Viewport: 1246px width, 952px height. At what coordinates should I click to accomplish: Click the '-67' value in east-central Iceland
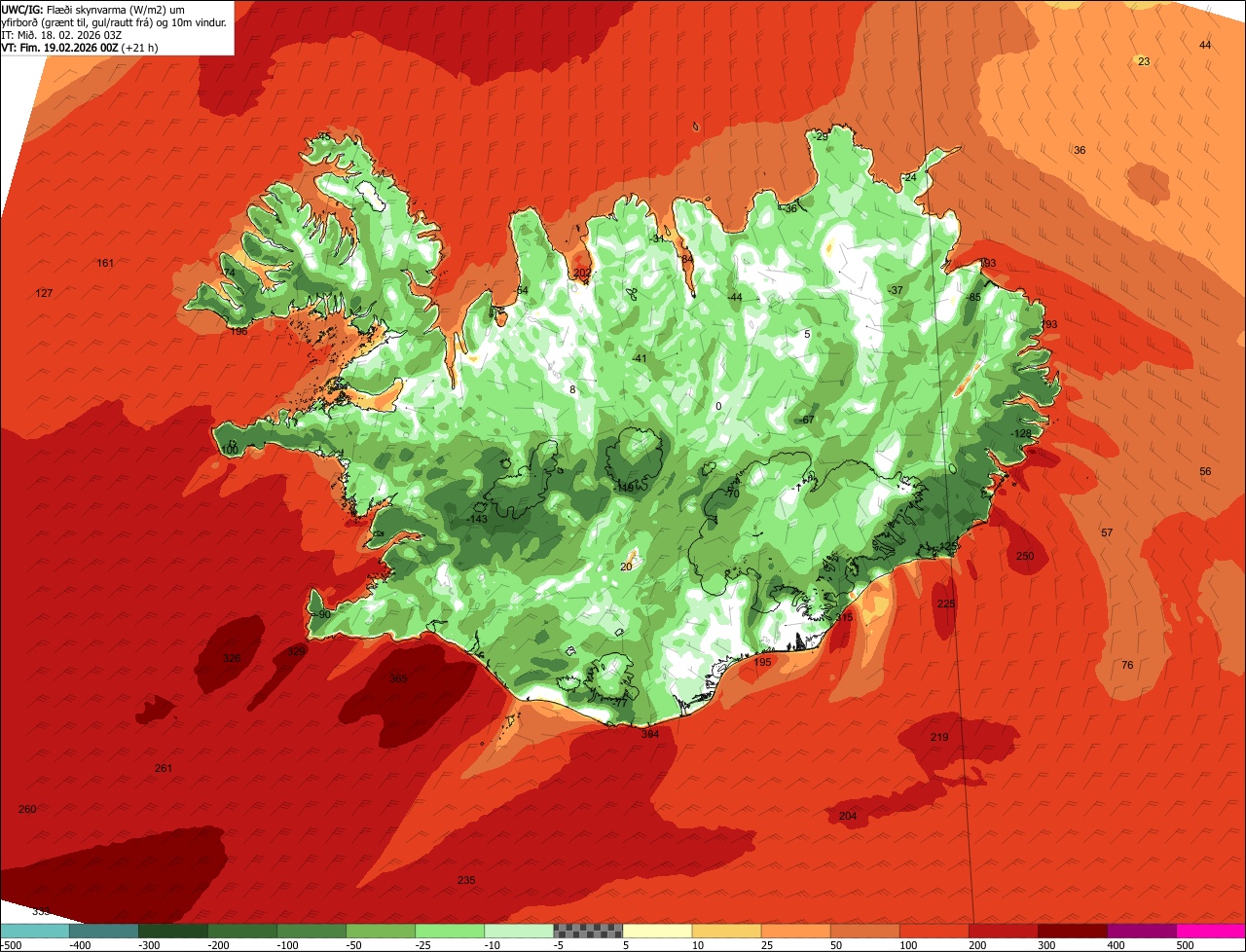coord(806,420)
